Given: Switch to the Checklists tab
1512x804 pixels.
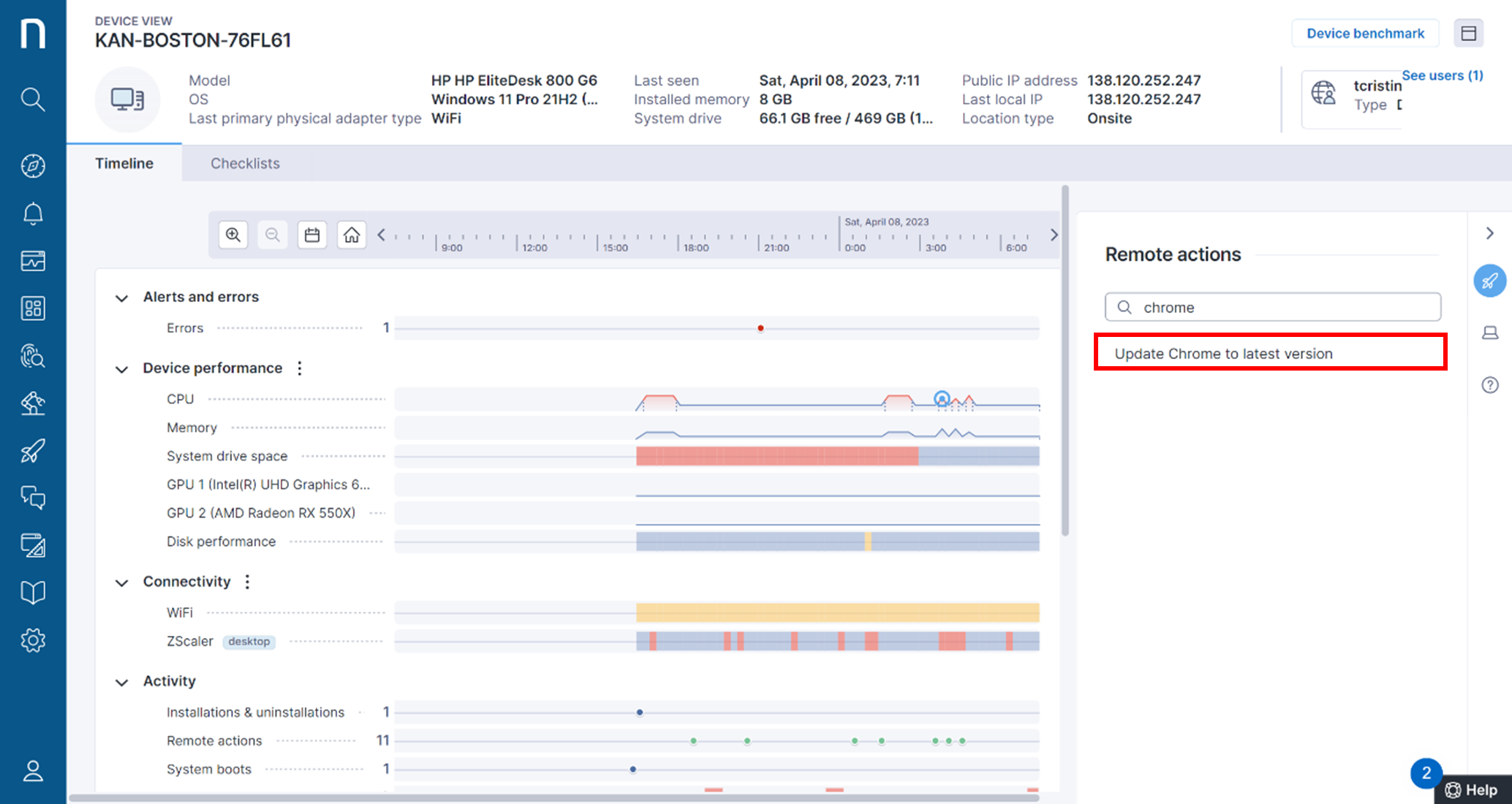Looking at the screenshot, I should (245, 163).
